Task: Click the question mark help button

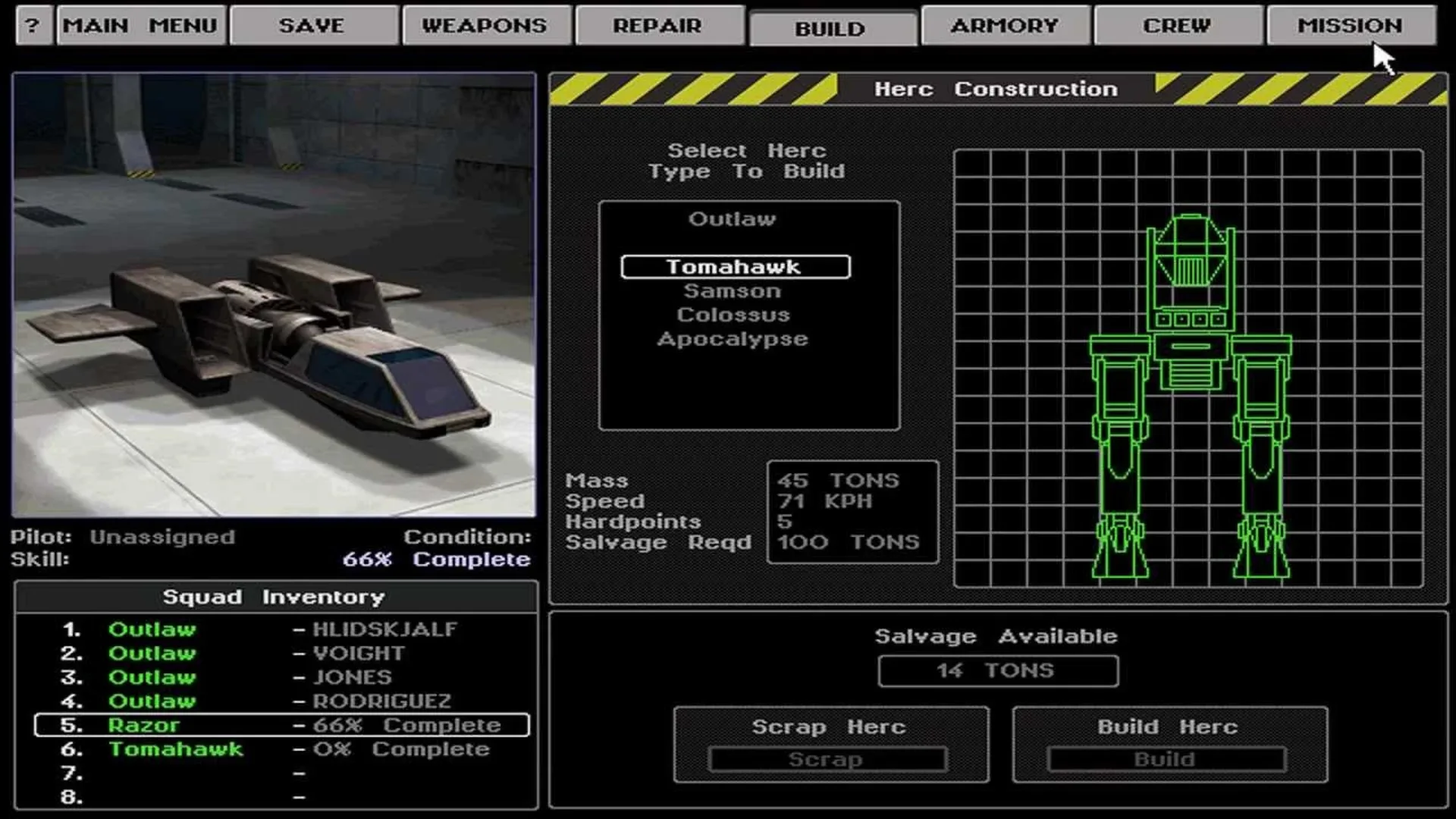Action: tap(33, 26)
